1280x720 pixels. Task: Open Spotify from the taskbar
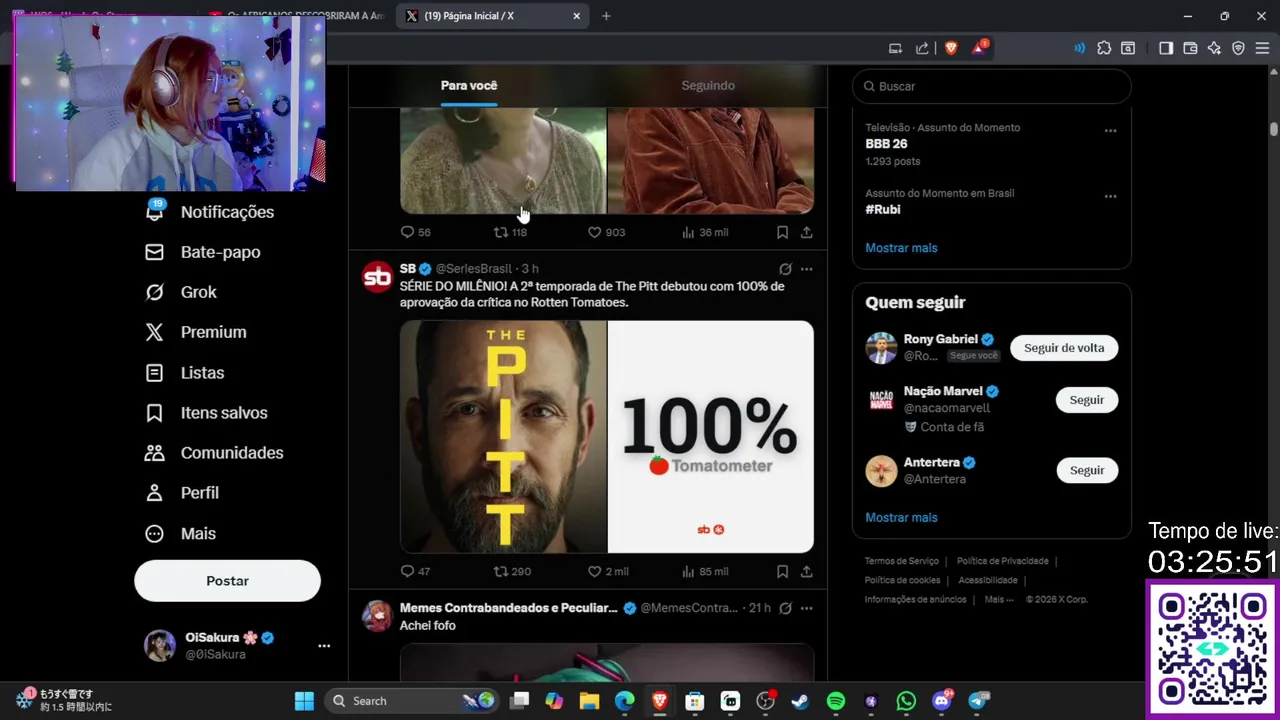point(836,701)
